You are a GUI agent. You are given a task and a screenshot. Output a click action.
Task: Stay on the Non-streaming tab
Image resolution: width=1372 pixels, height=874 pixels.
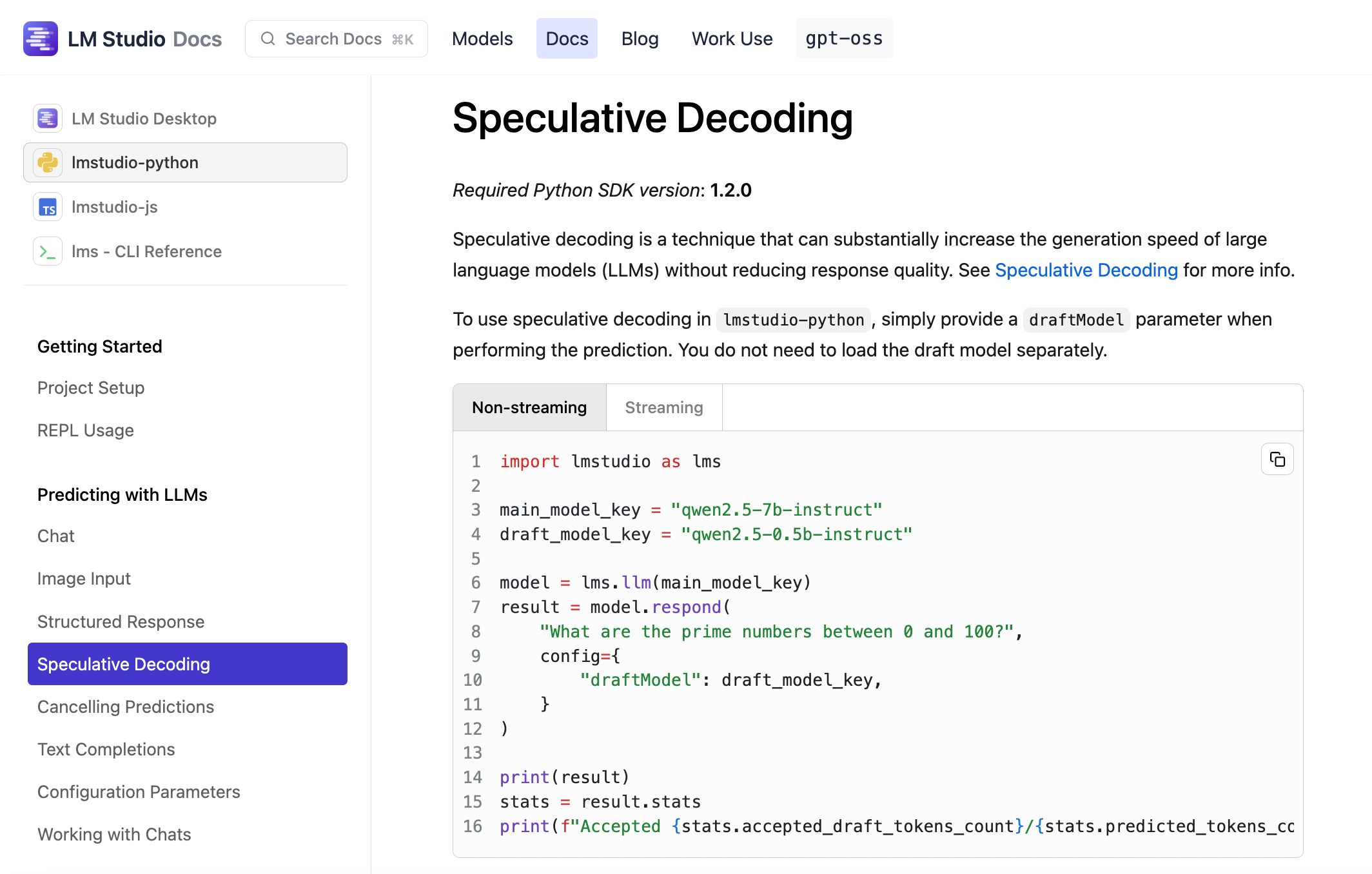[529, 407]
